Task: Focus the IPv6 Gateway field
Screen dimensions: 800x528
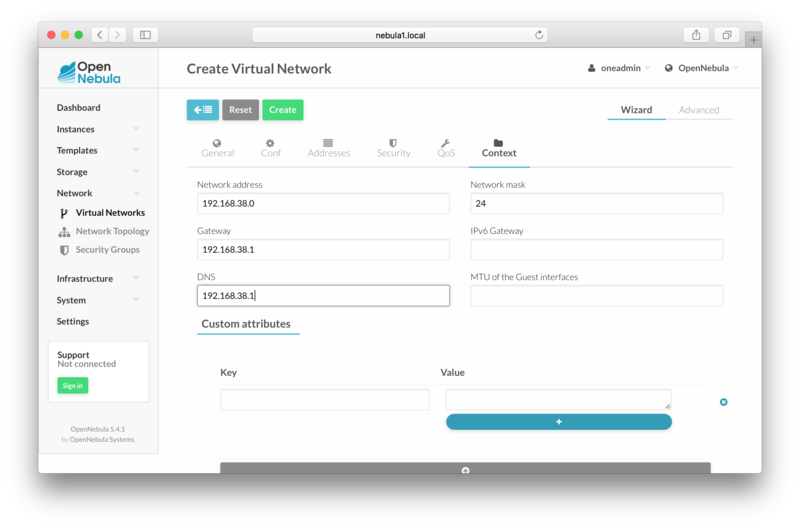Action: [x=596, y=249]
